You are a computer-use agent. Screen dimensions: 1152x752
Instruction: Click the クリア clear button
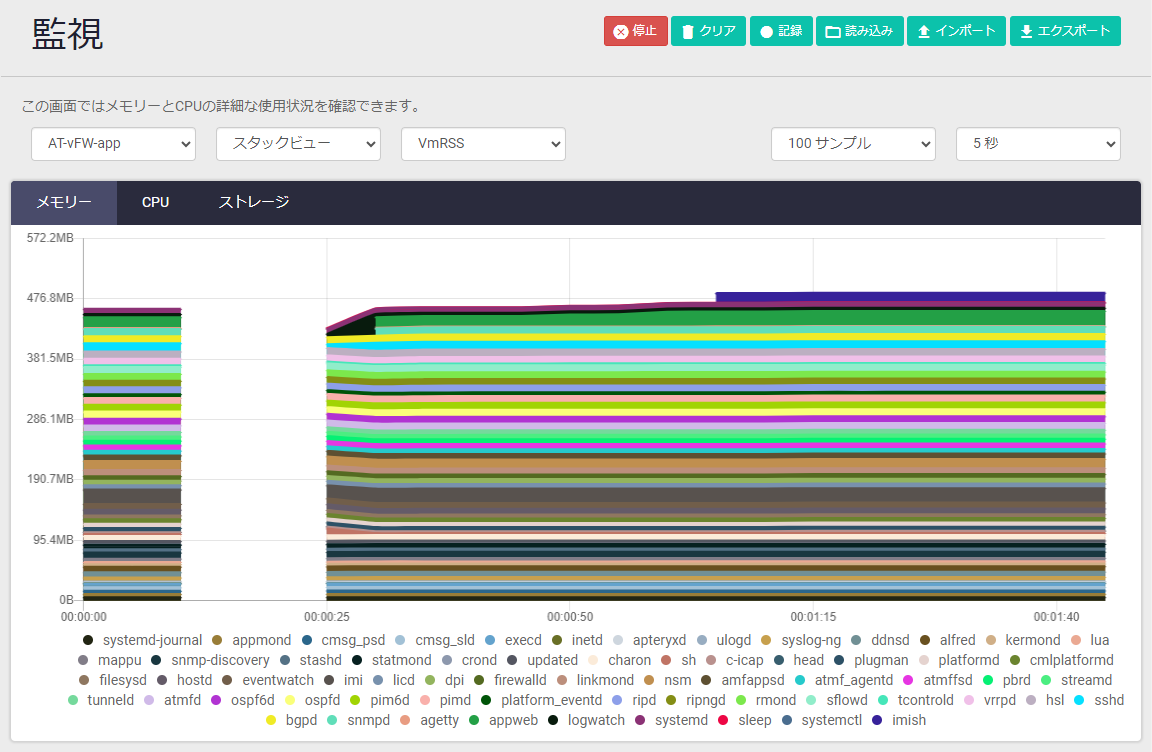(708, 31)
